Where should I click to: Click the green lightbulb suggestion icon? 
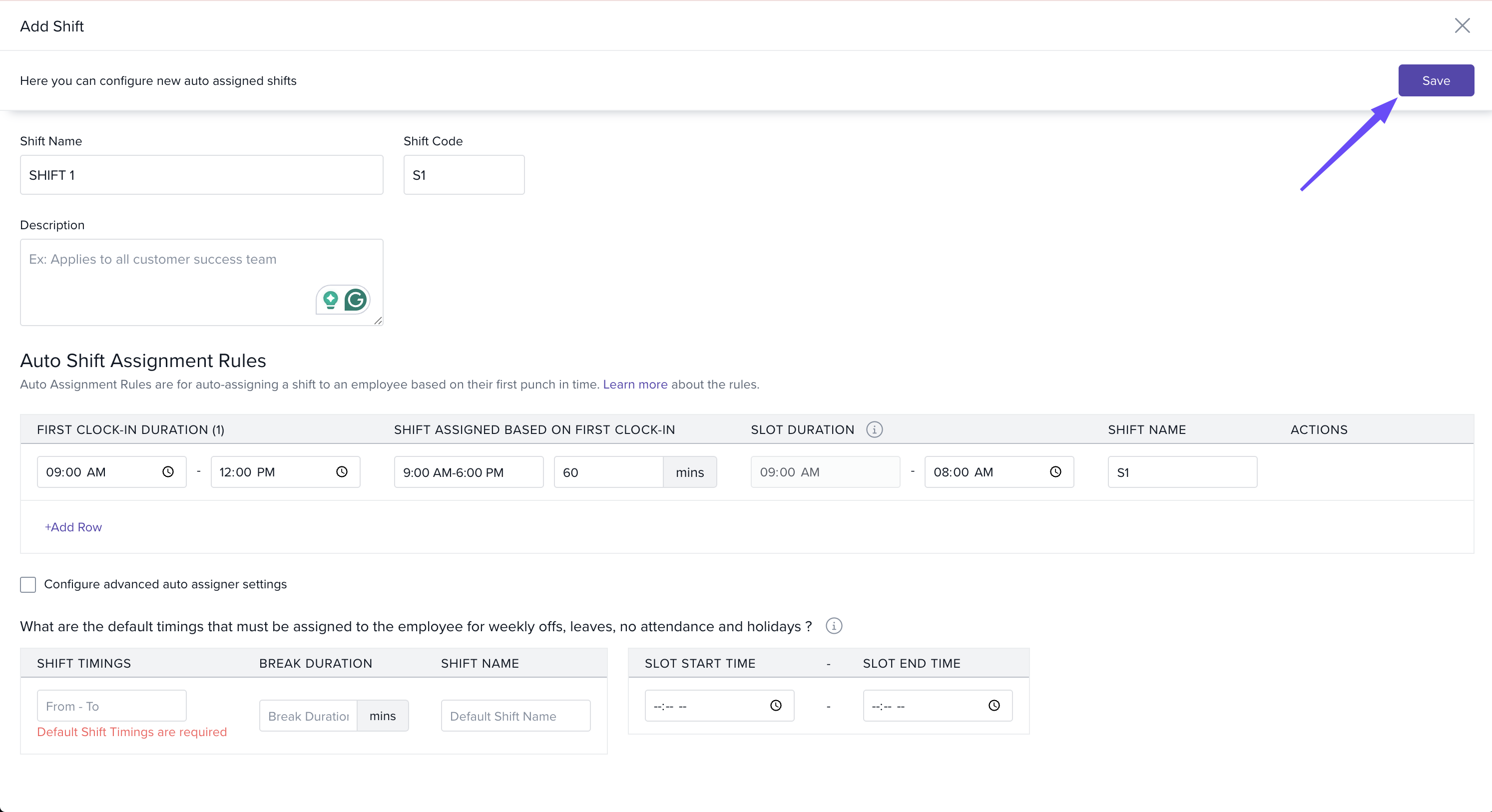pyautogui.click(x=331, y=300)
